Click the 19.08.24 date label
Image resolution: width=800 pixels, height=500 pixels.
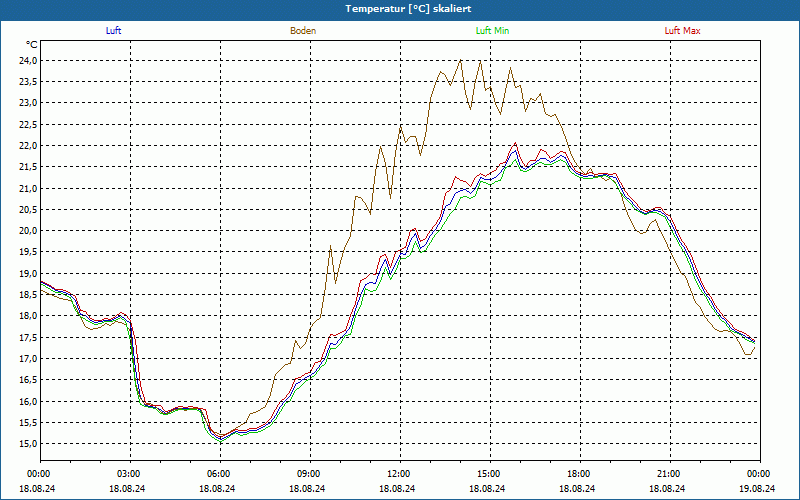(757, 488)
